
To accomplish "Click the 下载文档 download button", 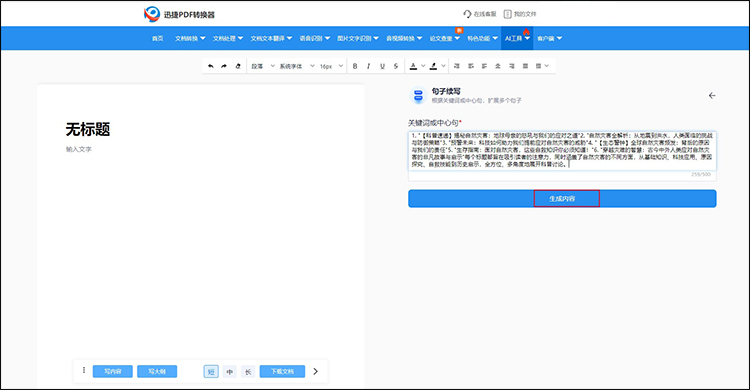I will tap(282, 371).
